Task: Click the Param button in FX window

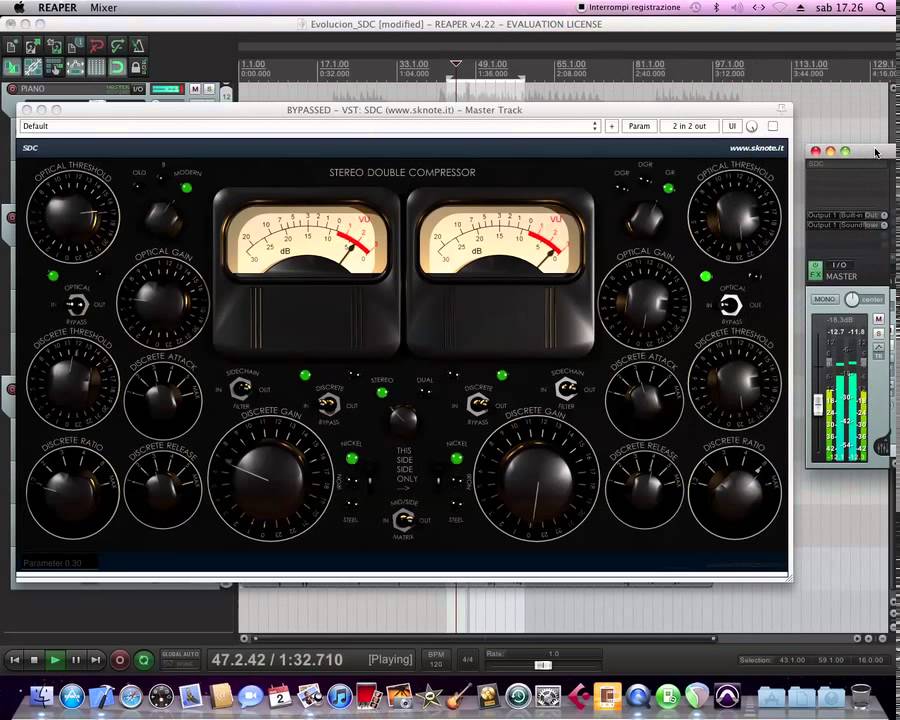Action: point(639,126)
